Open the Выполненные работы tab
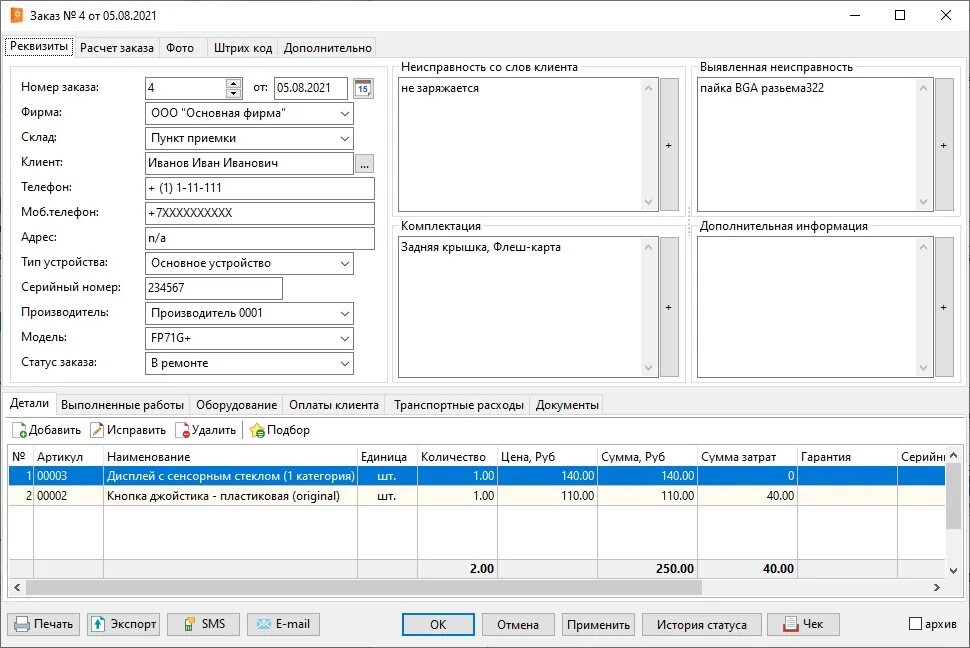 pyautogui.click(x=122, y=405)
